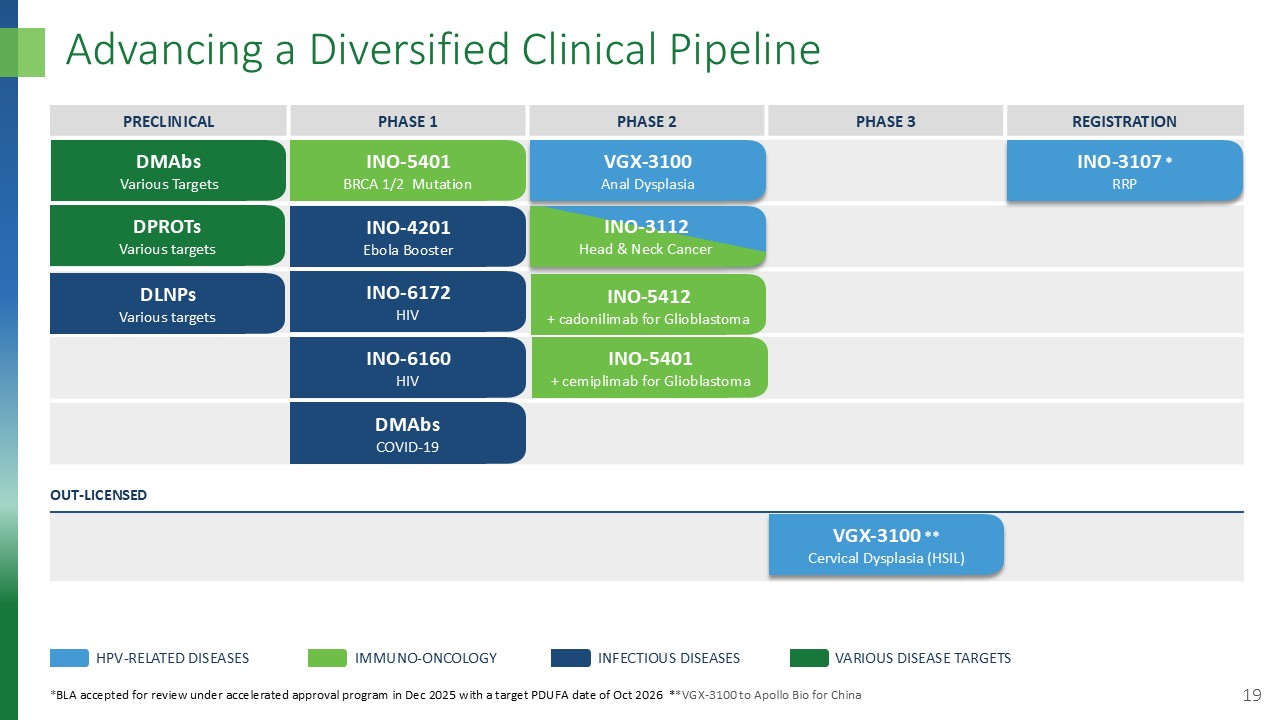Select the INO-4201 Ebola Booster box
The width and height of the screenshot is (1280, 720).
tap(408, 236)
